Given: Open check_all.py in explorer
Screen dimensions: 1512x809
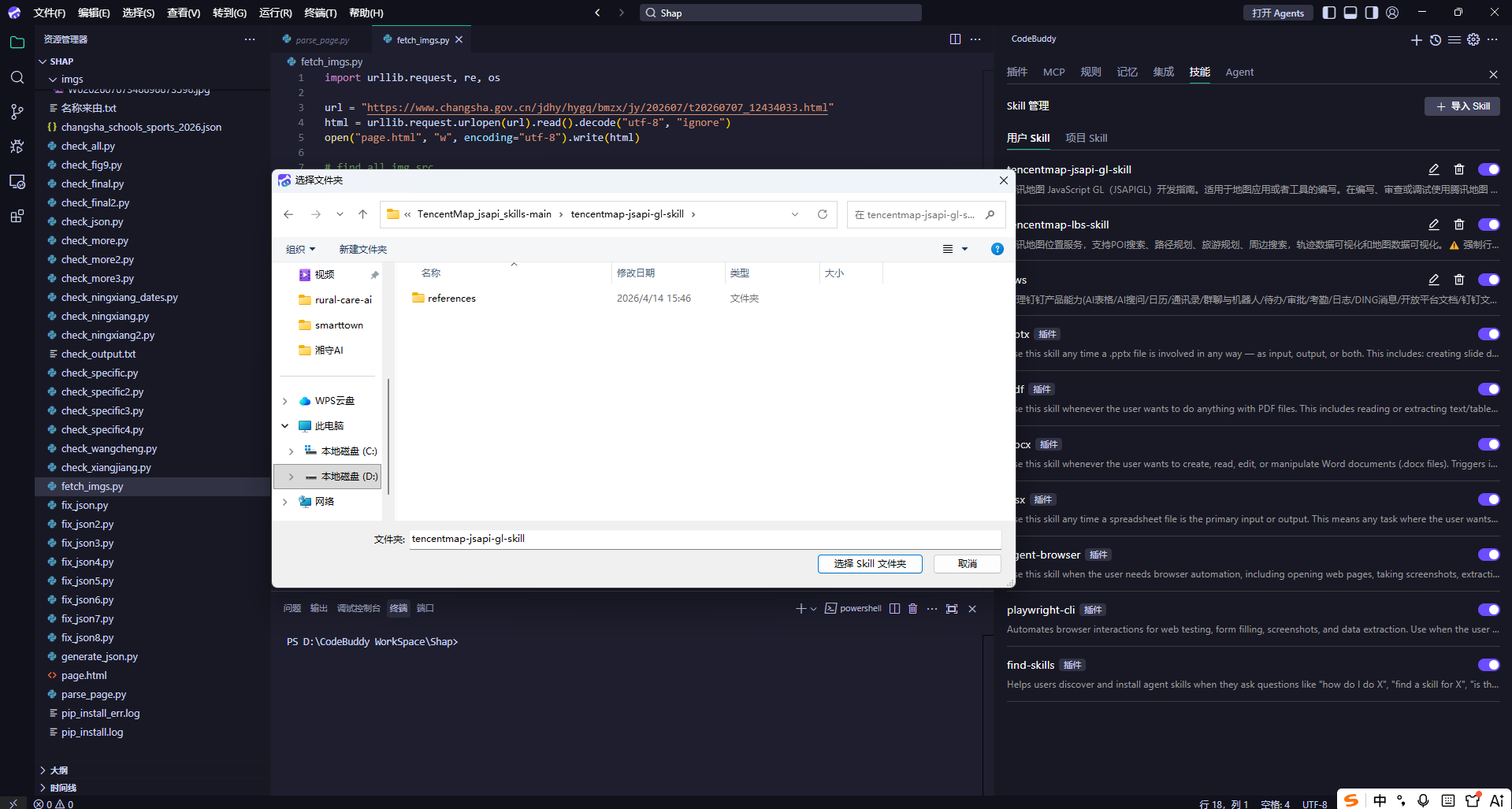Looking at the screenshot, I should [x=87, y=147].
